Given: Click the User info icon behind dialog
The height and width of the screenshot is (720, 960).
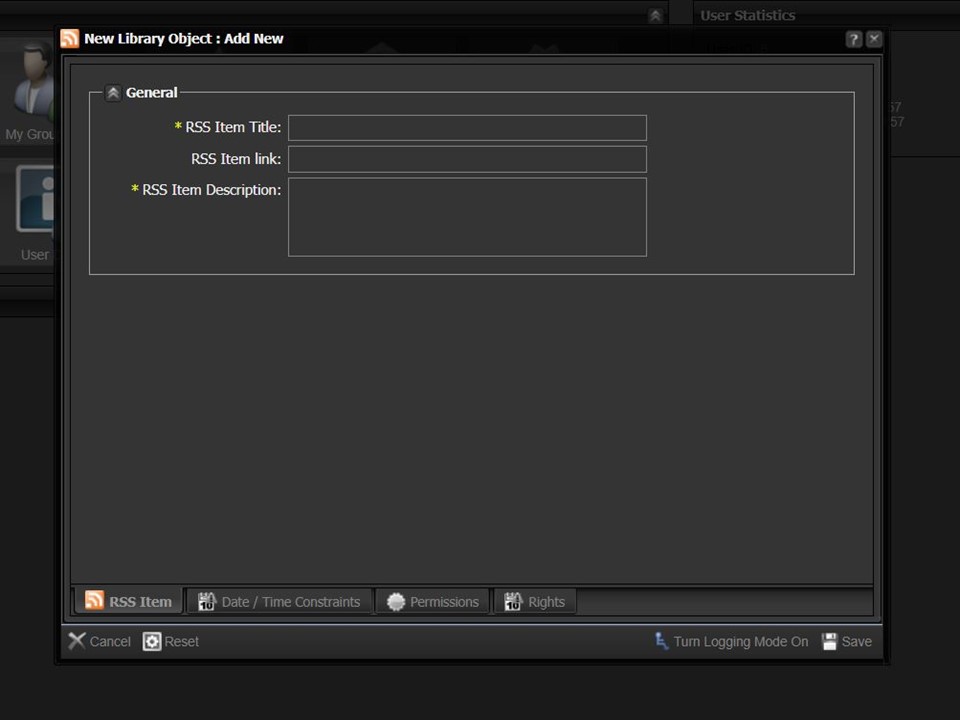Looking at the screenshot, I should click(x=35, y=199).
